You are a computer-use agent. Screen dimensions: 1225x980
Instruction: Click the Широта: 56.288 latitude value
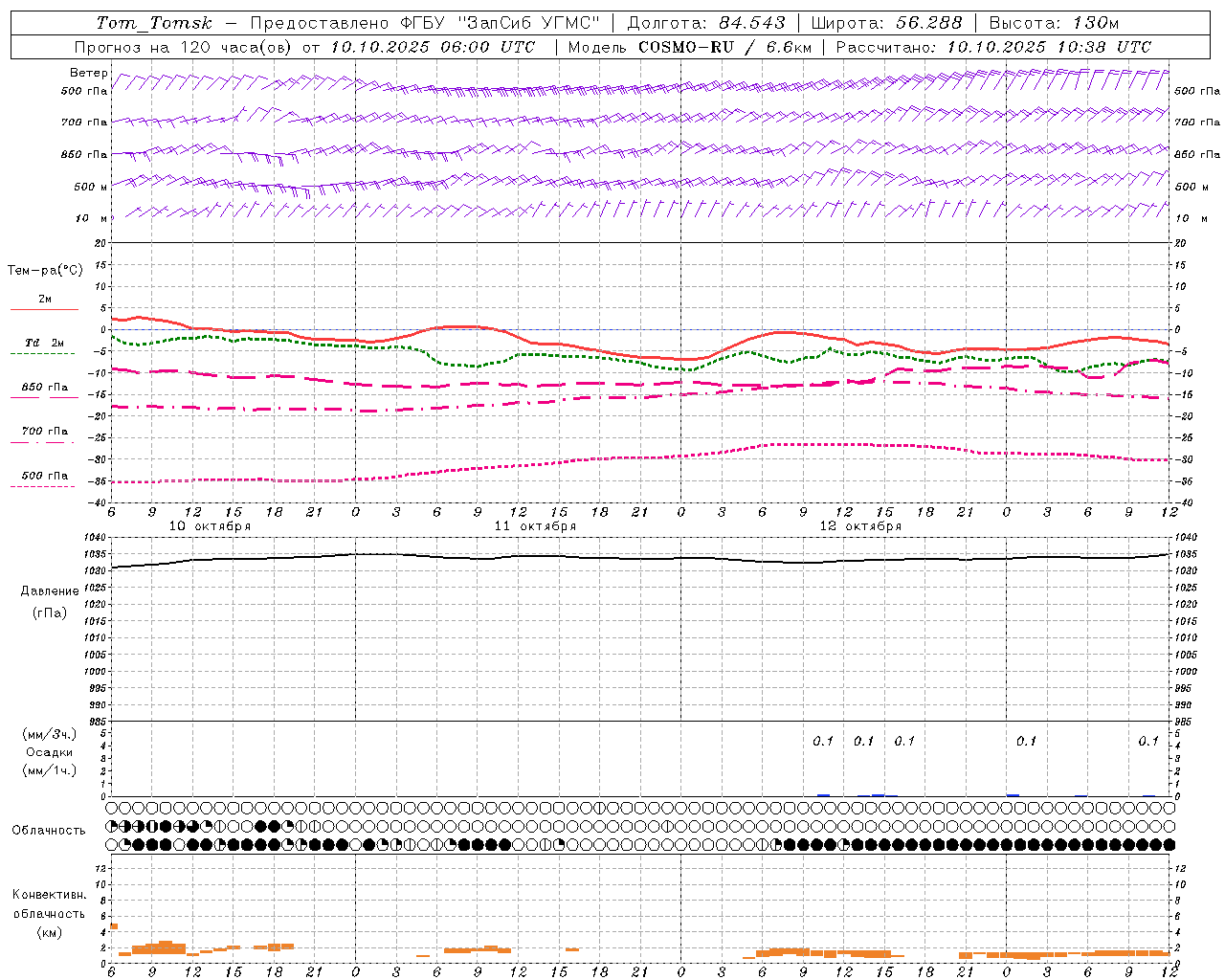coord(886,23)
